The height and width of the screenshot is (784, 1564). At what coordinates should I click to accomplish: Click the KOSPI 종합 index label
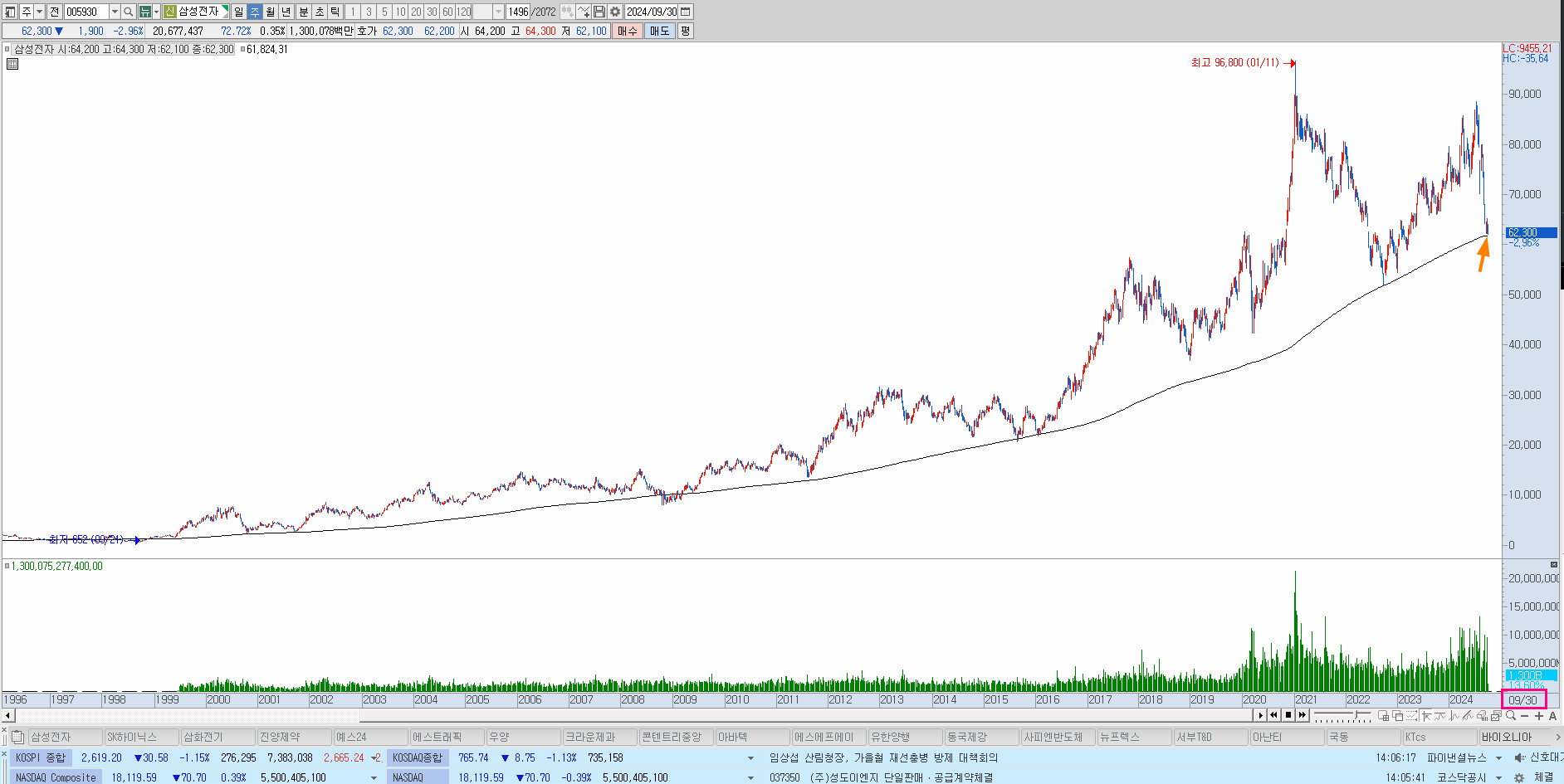coord(41,757)
